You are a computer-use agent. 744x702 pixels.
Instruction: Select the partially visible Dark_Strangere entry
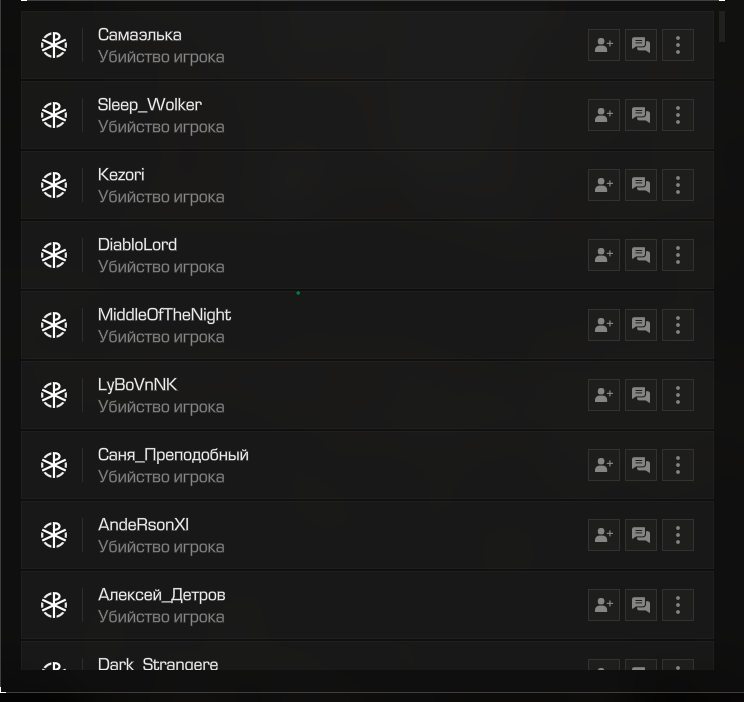click(367, 655)
